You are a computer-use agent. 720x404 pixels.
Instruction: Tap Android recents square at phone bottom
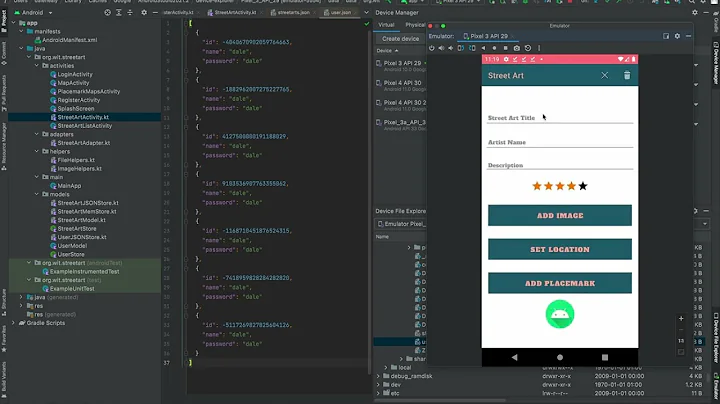(x=605, y=357)
